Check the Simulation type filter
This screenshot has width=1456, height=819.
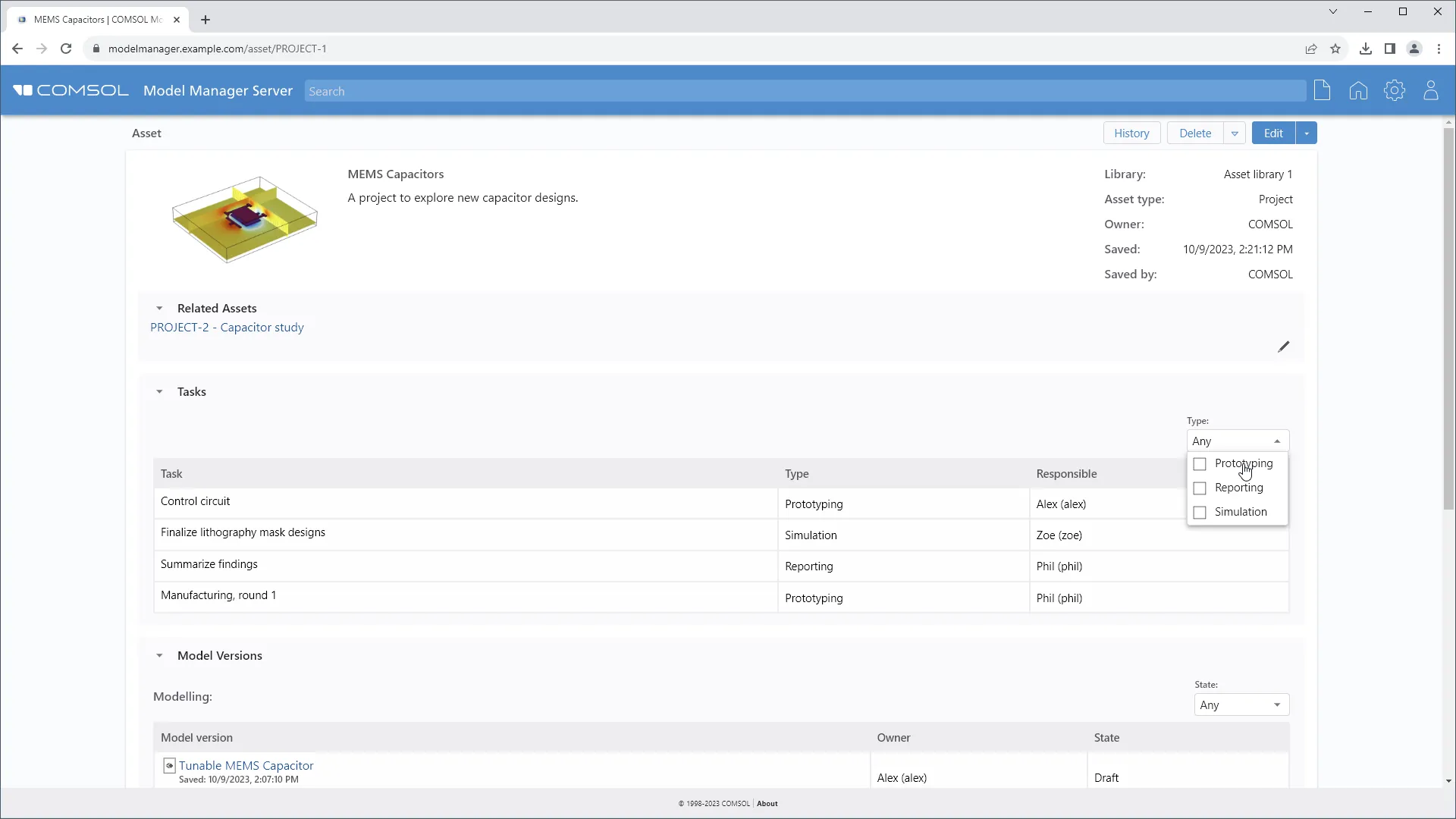(x=1200, y=513)
